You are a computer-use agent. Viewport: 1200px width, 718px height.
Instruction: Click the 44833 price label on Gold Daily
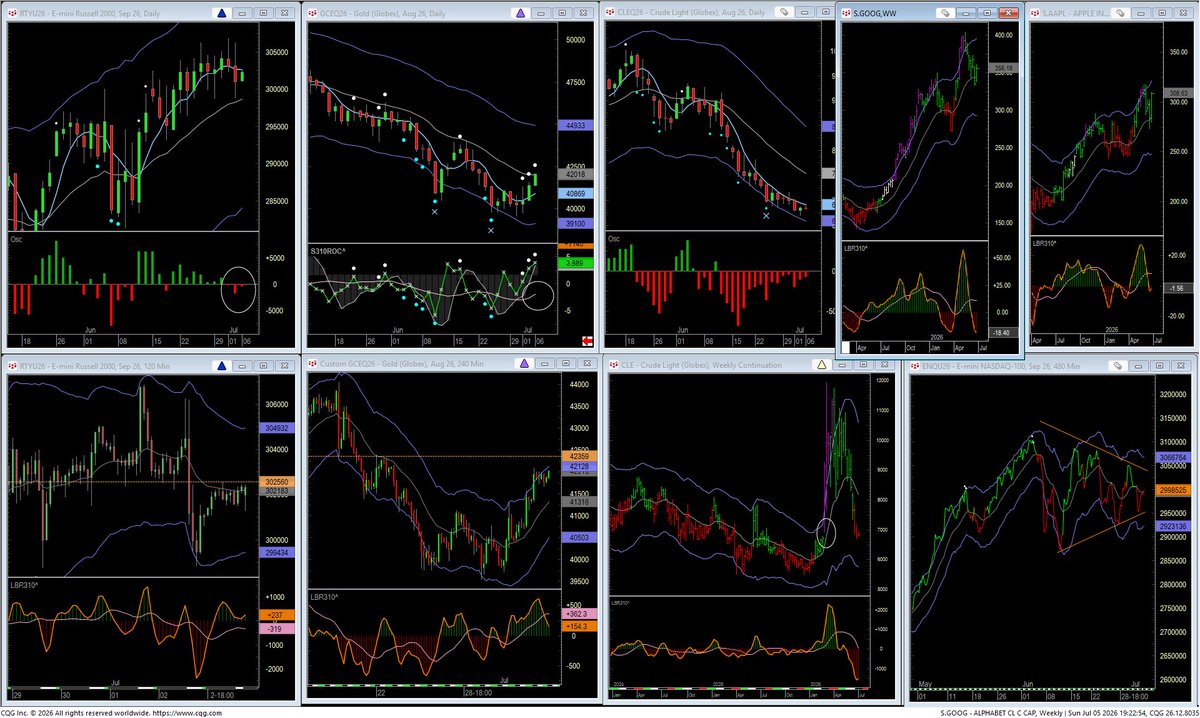(x=574, y=126)
